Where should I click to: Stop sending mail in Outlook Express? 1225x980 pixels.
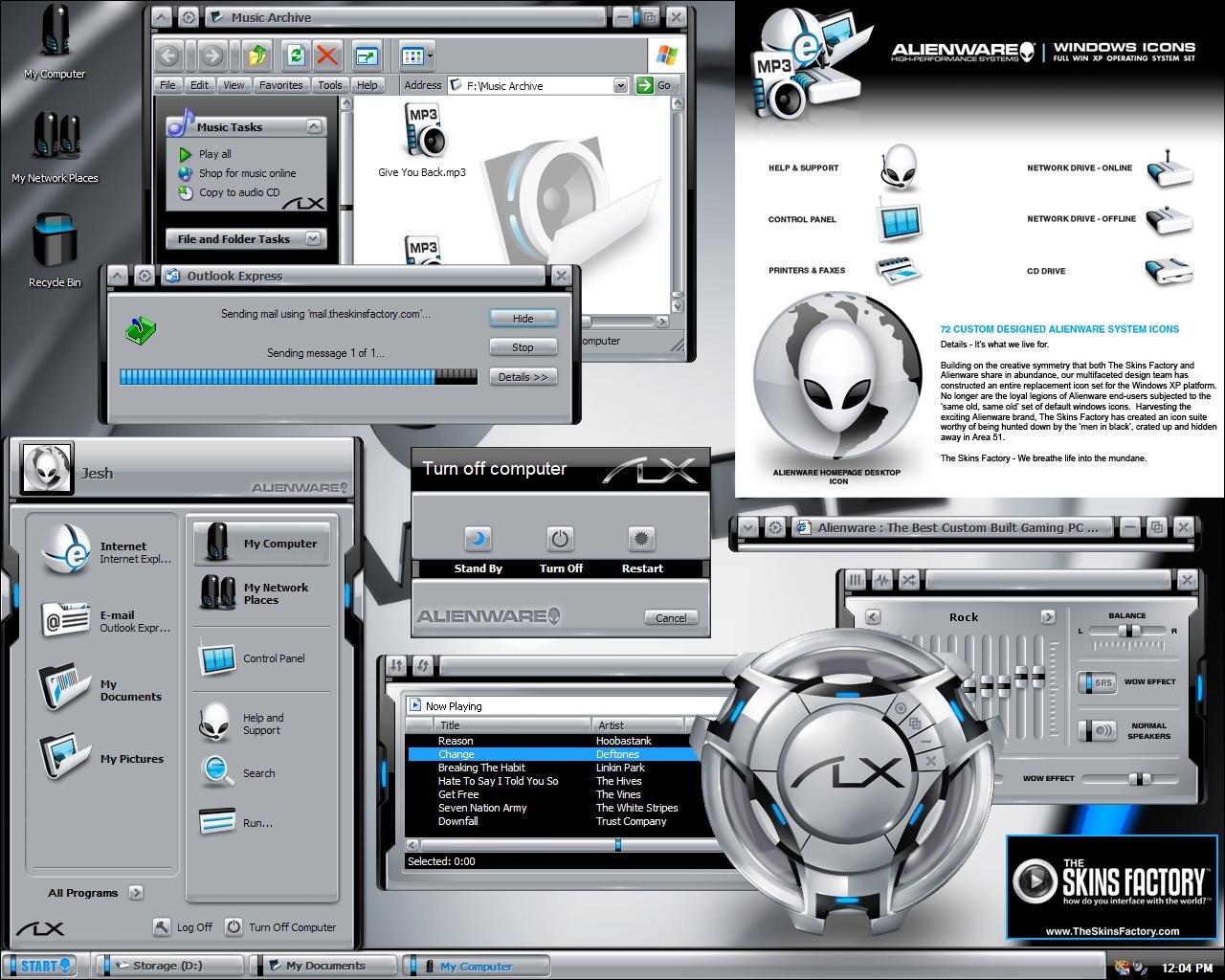523,346
